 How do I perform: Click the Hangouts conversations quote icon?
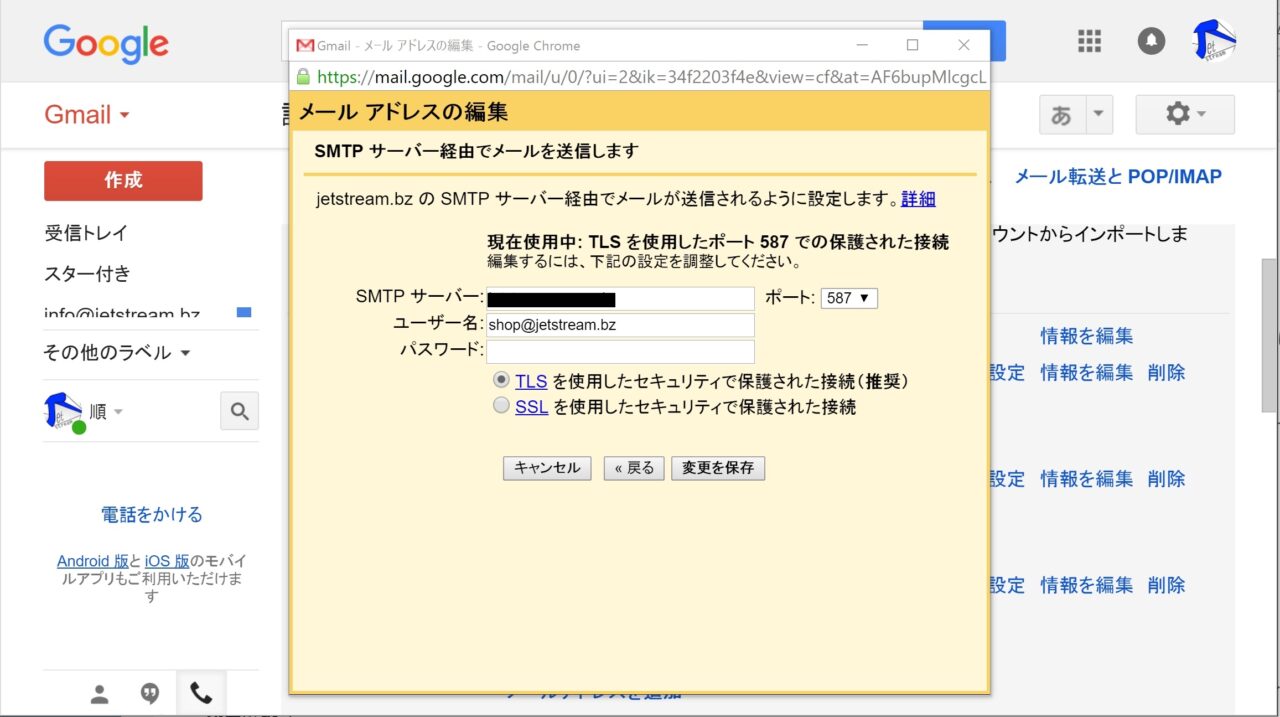(150, 694)
